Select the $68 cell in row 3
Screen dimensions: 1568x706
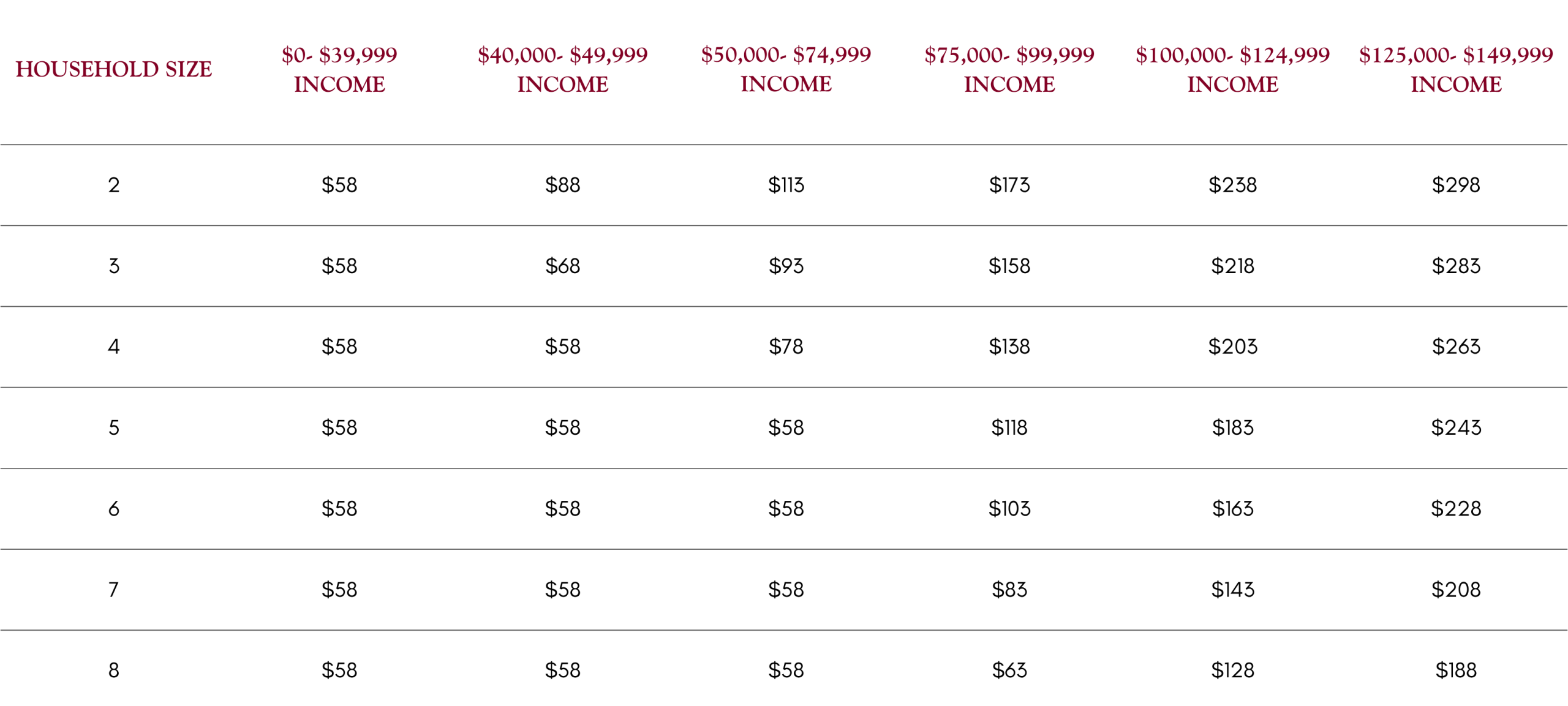tap(562, 265)
